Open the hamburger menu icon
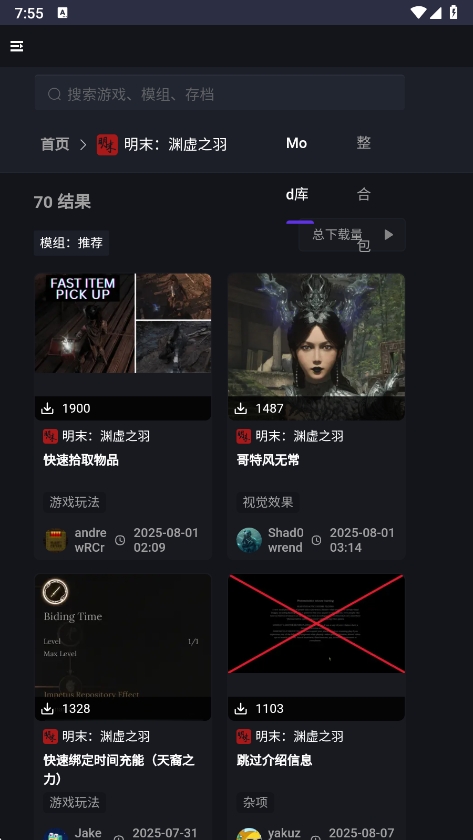 point(17,46)
